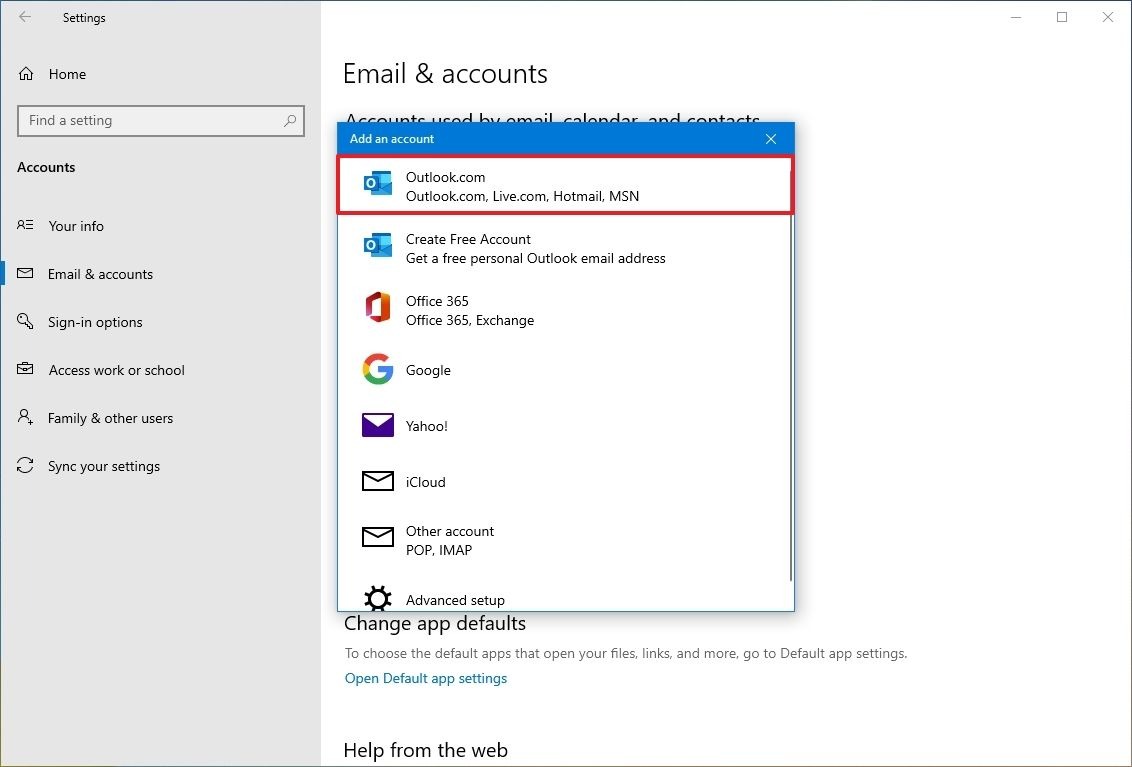The height and width of the screenshot is (767, 1132).
Task: Click the Your info person icon
Action: coord(25,225)
